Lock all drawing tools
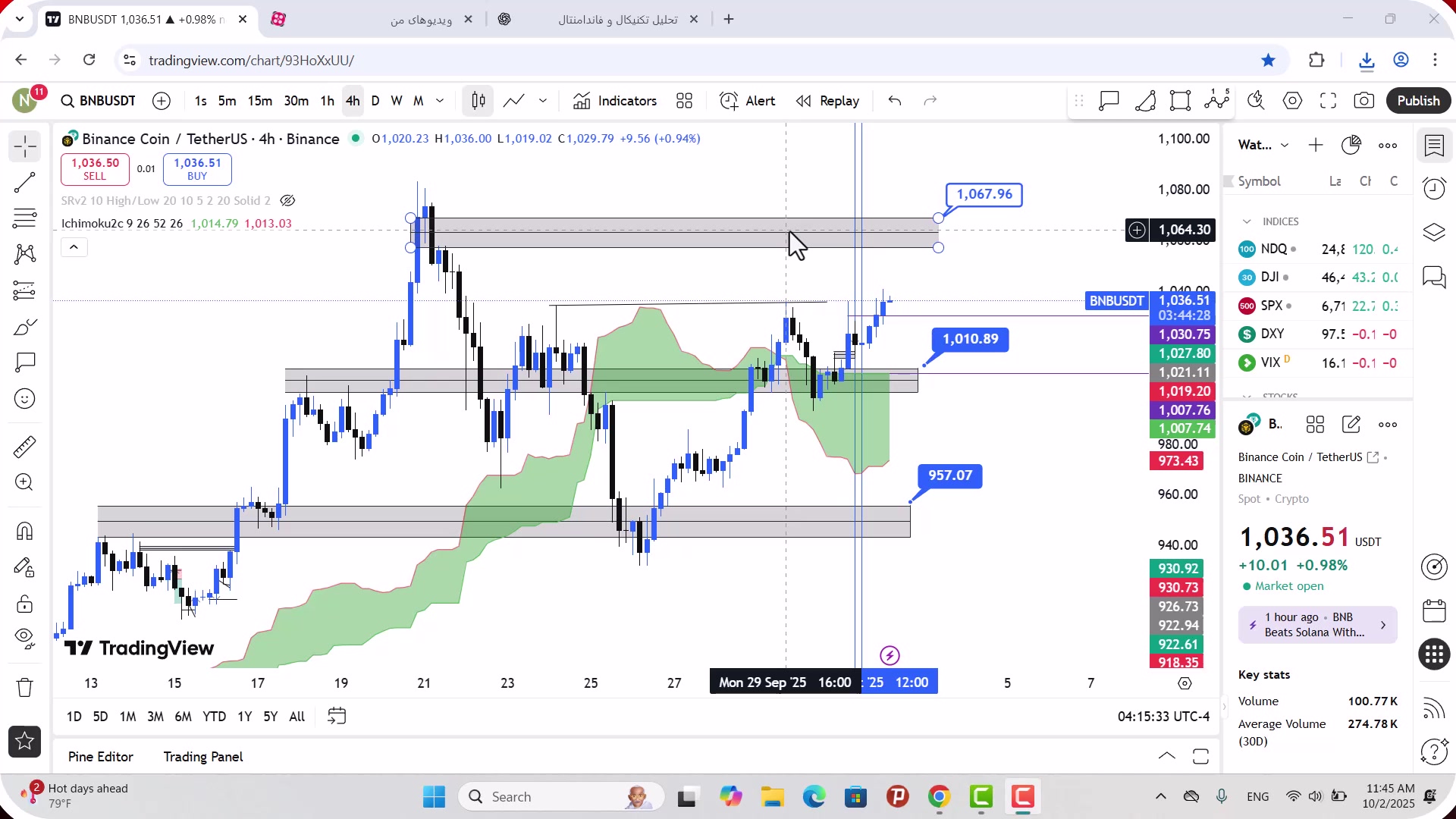This screenshot has height=819, width=1456. (x=25, y=604)
